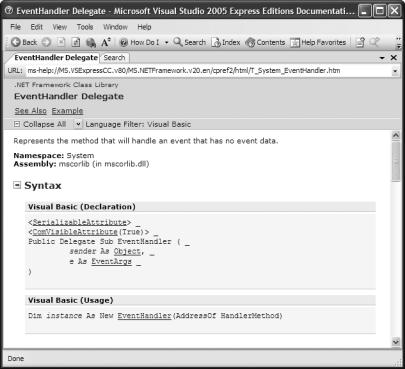
Task: Click the Visual Basic (Declaration) heading
Action: coord(82,207)
